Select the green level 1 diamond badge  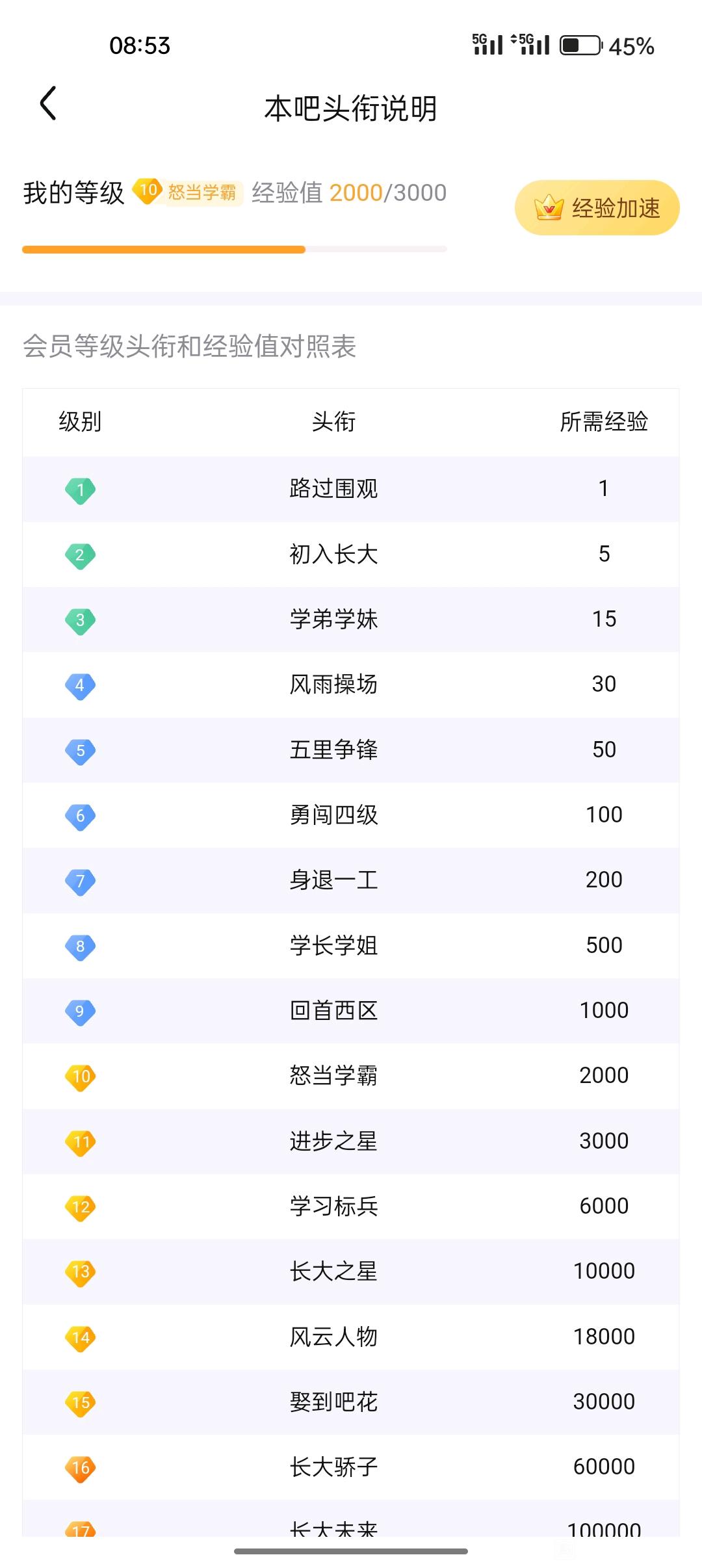tap(80, 490)
